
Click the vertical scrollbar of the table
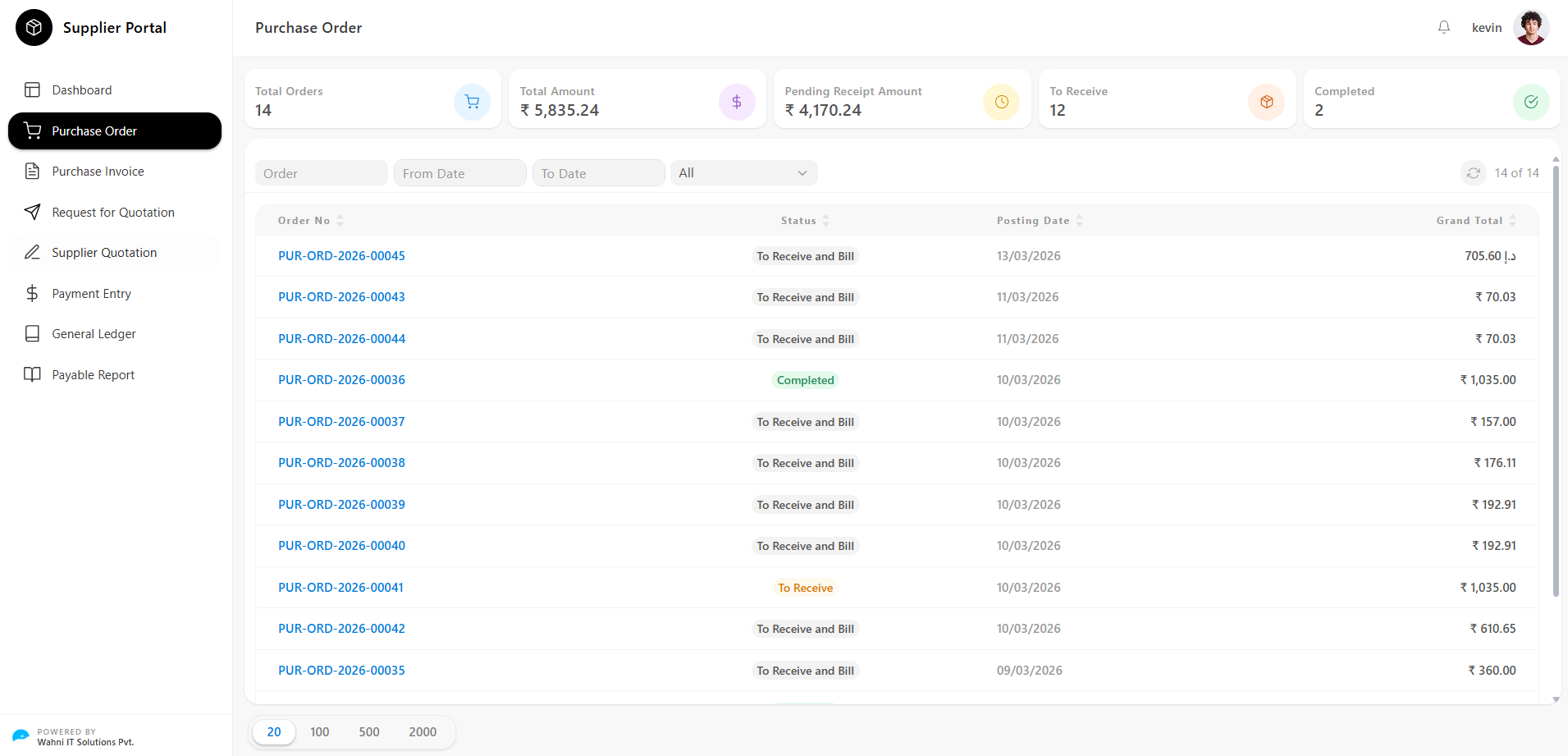[1556, 381]
